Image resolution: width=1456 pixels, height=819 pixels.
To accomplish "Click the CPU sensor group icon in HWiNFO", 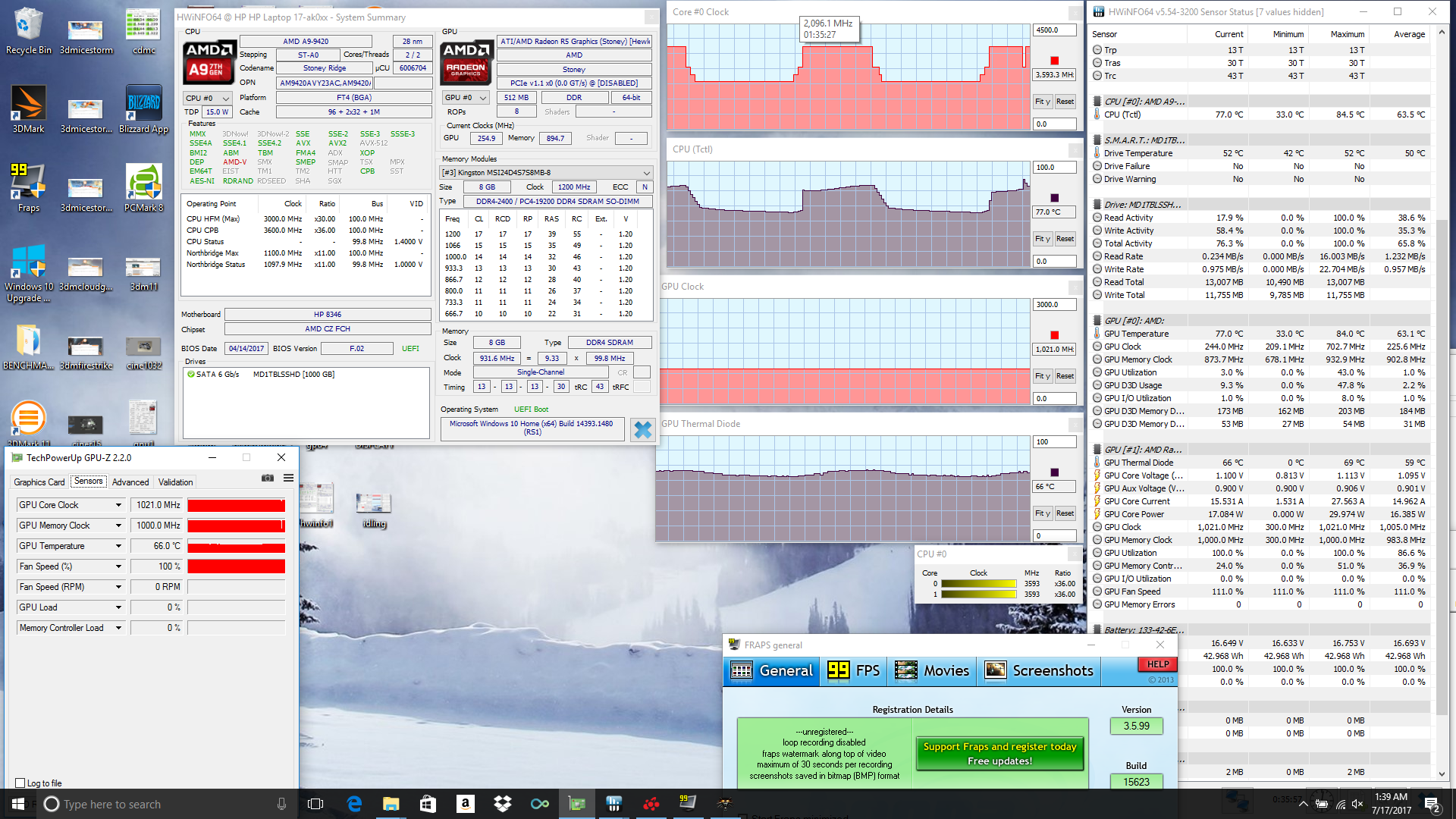I will [x=1097, y=102].
